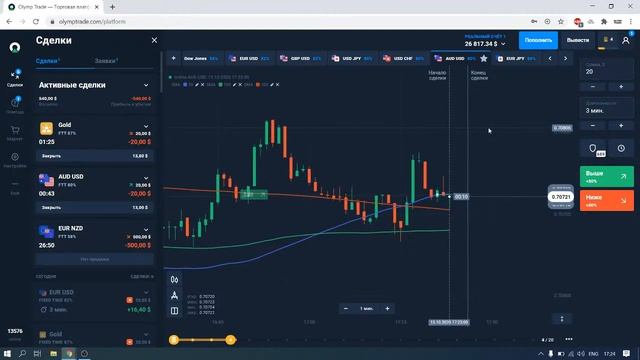The width and height of the screenshot is (640, 360).
Task: Switch to the EUR USD asset tab
Action: [250, 58]
